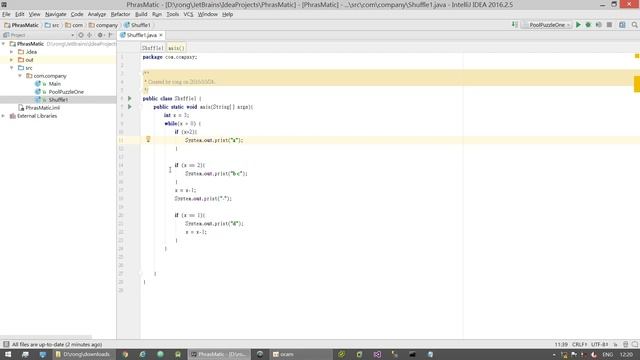Viewport: 640px width, 360px height.
Task: Select Main class in project tree
Action: (x=55, y=84)
